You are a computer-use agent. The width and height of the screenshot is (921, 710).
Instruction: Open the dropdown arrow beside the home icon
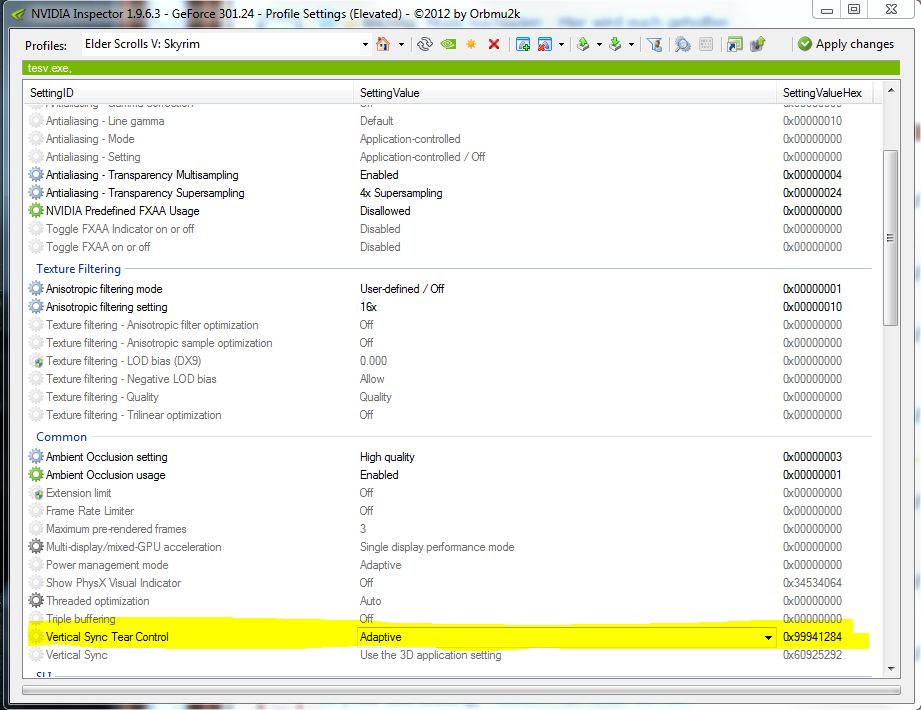click(x=401, y=44)
